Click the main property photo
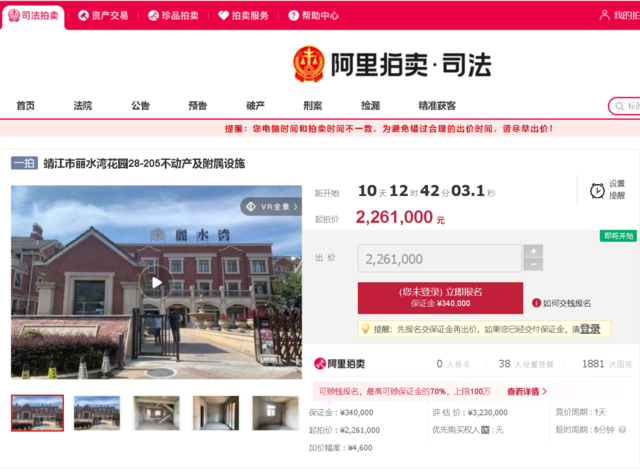640x473 pixels. (156, 282)
